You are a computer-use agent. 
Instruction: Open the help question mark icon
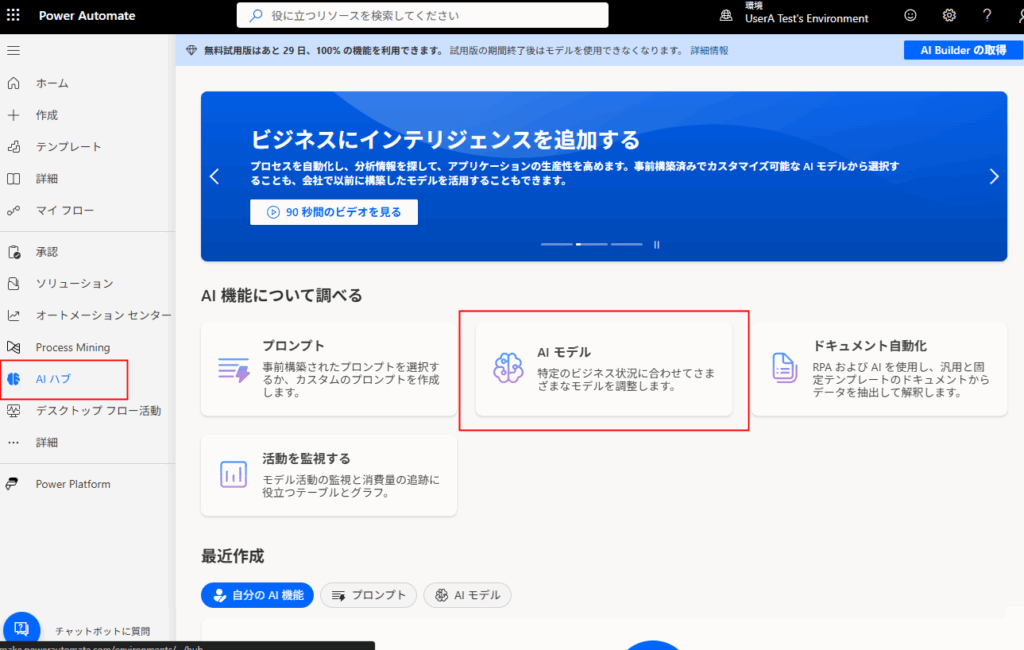tap(987, 15)
